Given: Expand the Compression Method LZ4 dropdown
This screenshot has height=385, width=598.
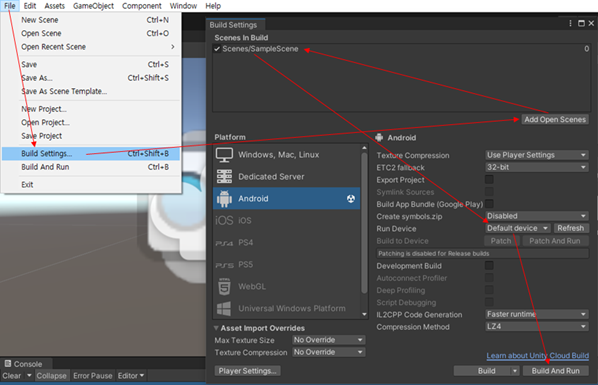Looking at the screenshot, I should pos(537,327).
